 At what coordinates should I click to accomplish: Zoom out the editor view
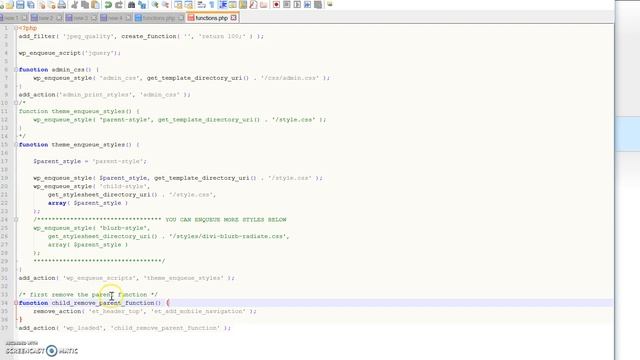tap(166, 5)
